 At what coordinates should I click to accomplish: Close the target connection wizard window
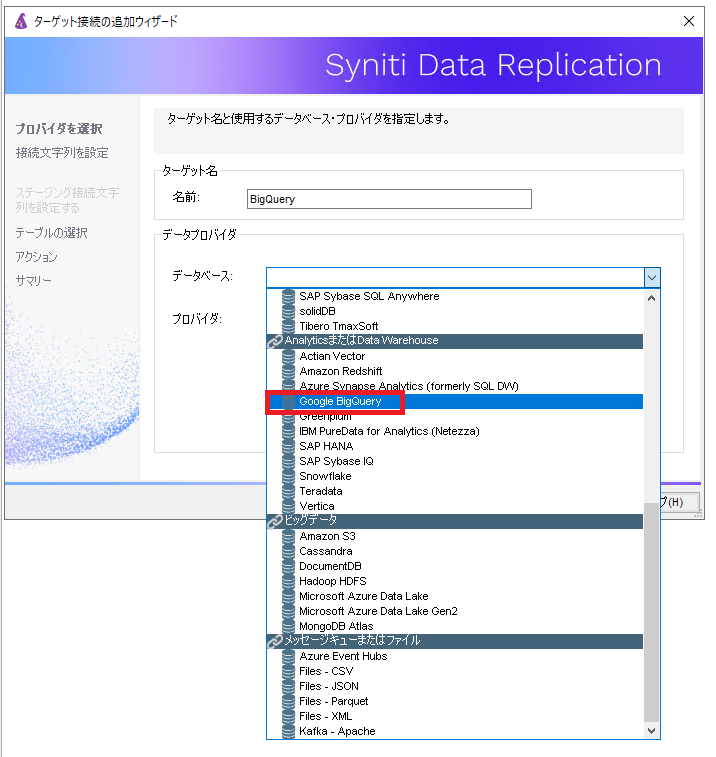click(689, 21)
